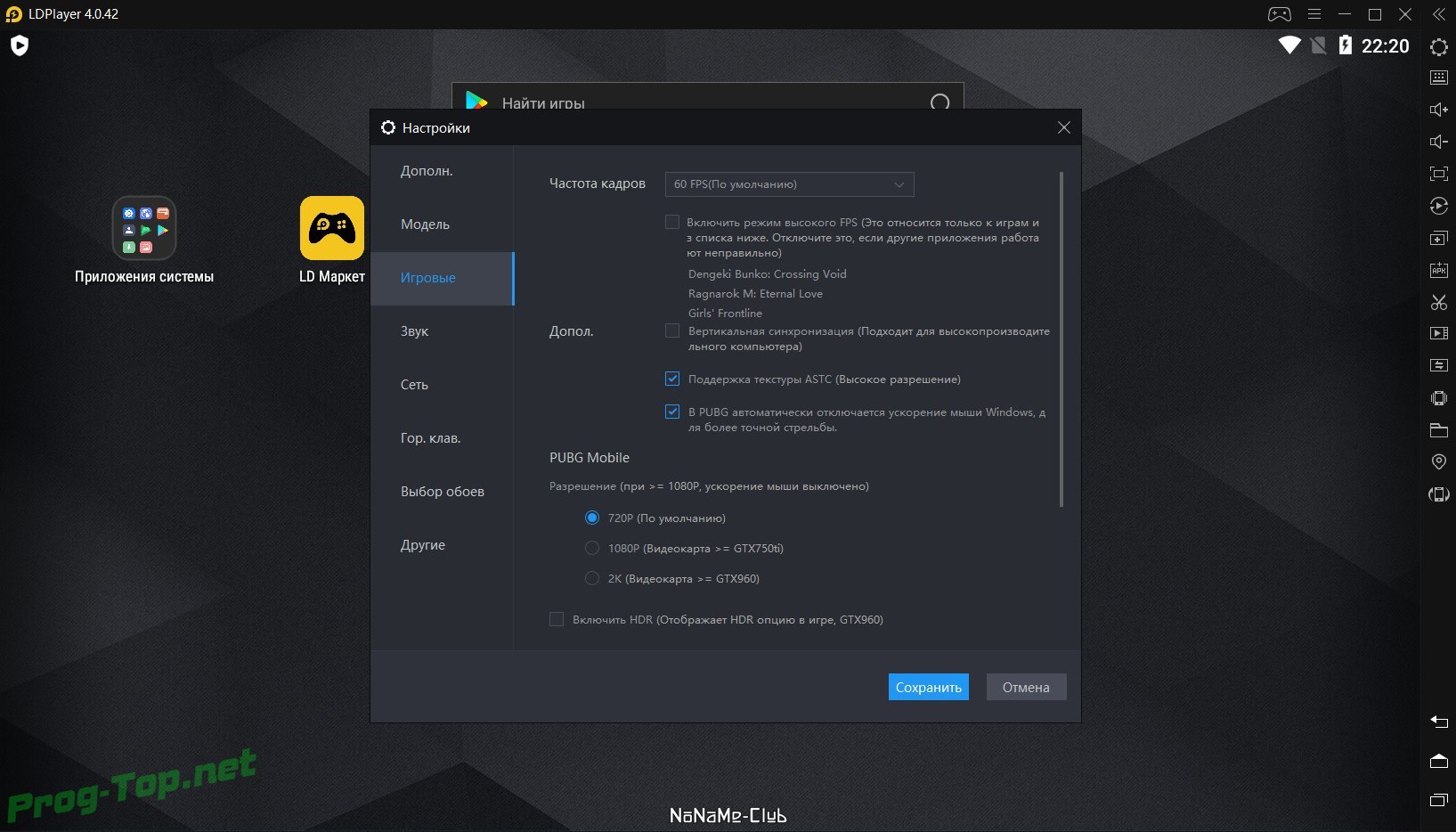Open the operation recorder (synchronizer) icon

1438,206
